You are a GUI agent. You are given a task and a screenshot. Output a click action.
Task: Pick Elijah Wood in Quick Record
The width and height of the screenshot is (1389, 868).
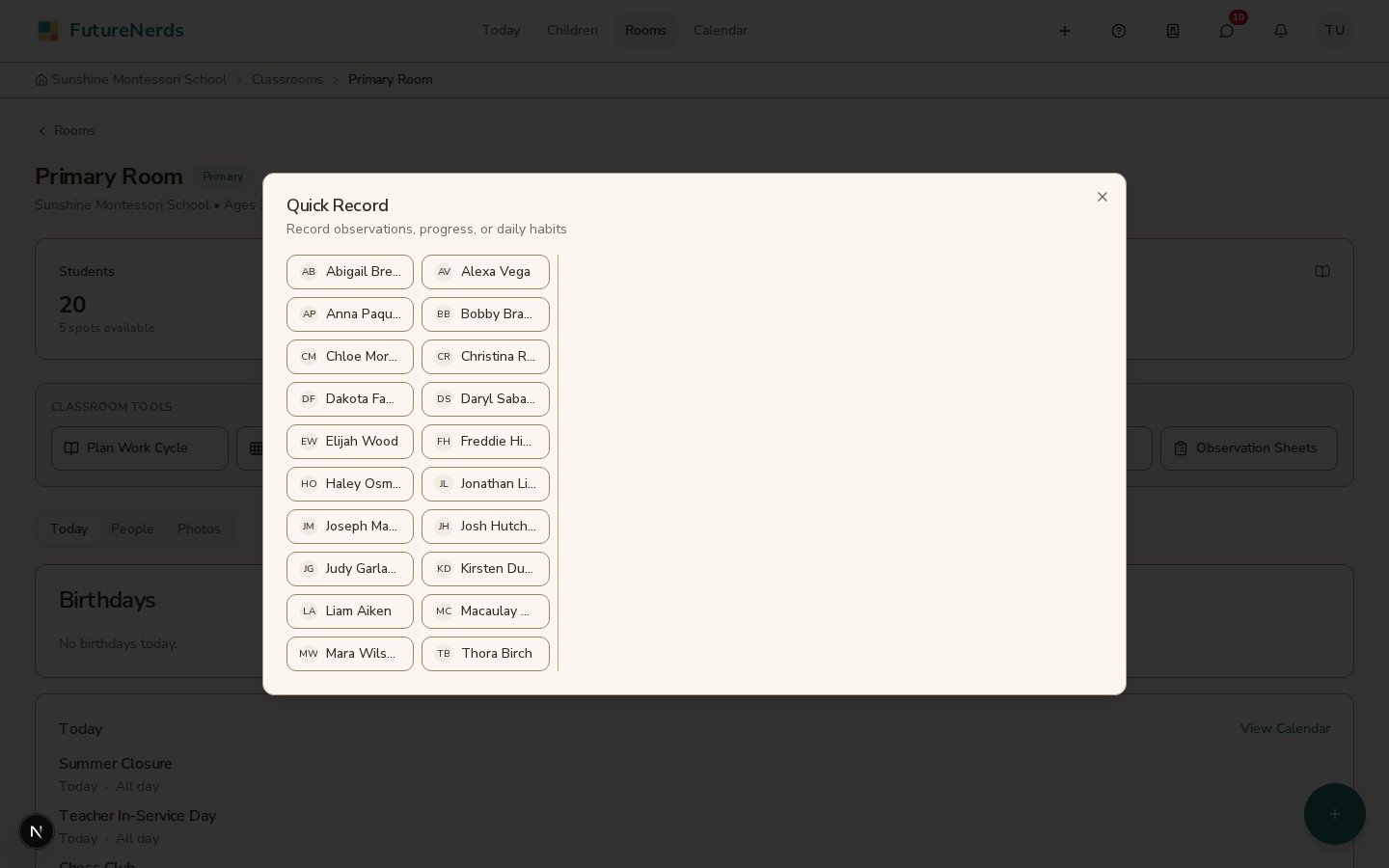350,442
